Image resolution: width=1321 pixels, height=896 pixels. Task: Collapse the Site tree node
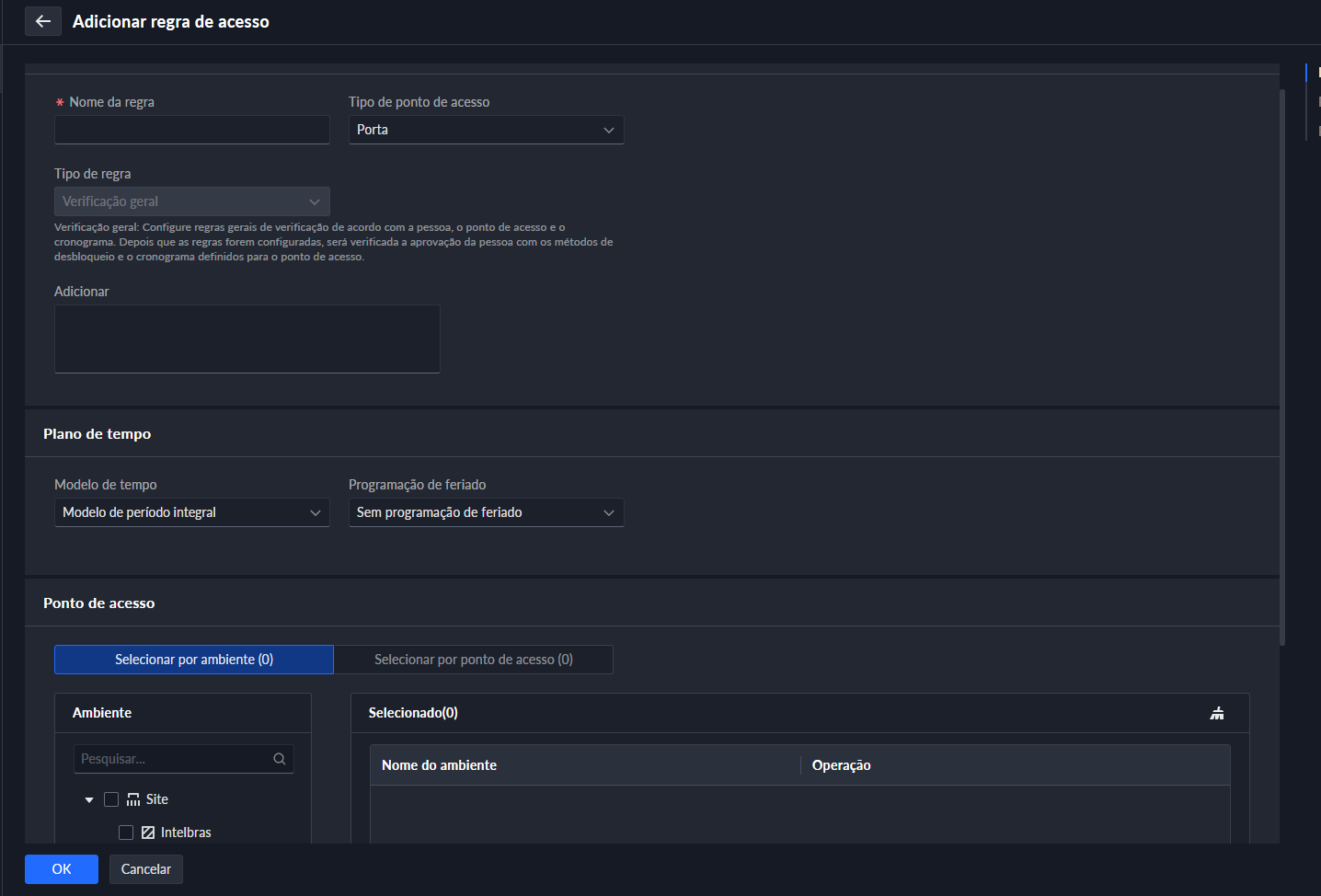click(x=89, y=800)
